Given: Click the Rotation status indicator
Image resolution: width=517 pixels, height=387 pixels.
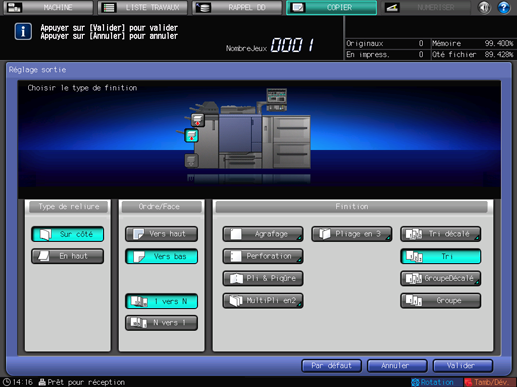Looking at the screenshot, I should 433,382.
